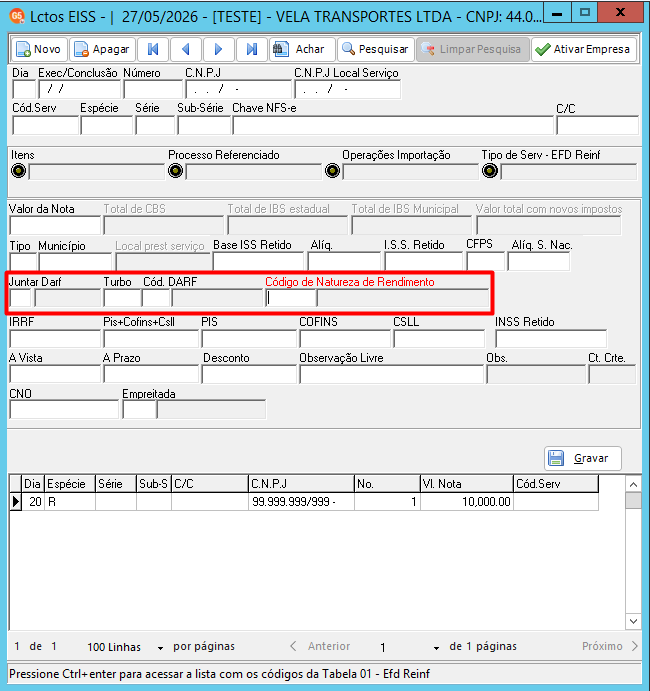This screenshot has height=691, width=650.
Task: Click the Código de Natureza de Rendimento field
Action: 291,298
